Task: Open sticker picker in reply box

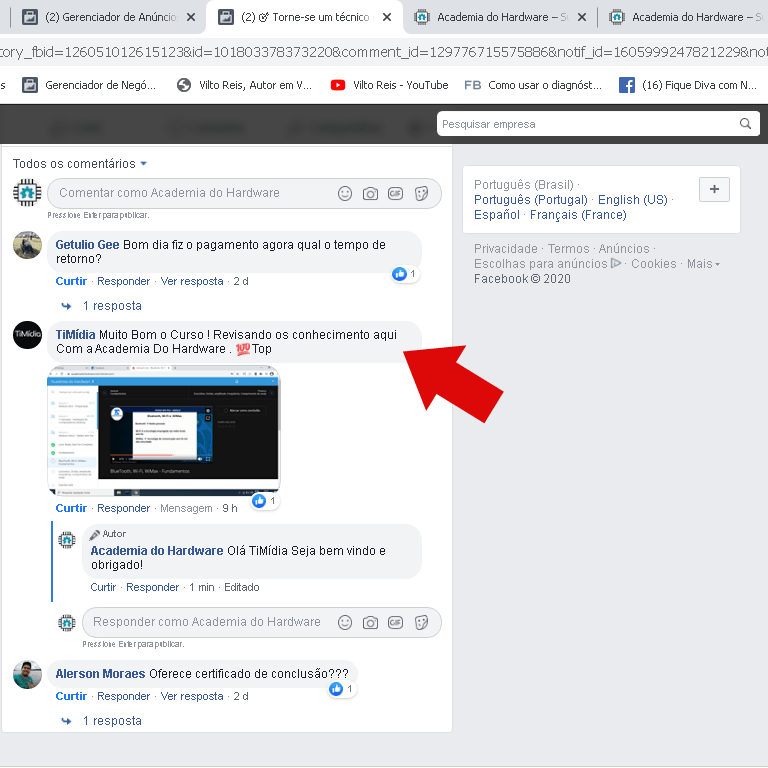Action: pos(421,623)
